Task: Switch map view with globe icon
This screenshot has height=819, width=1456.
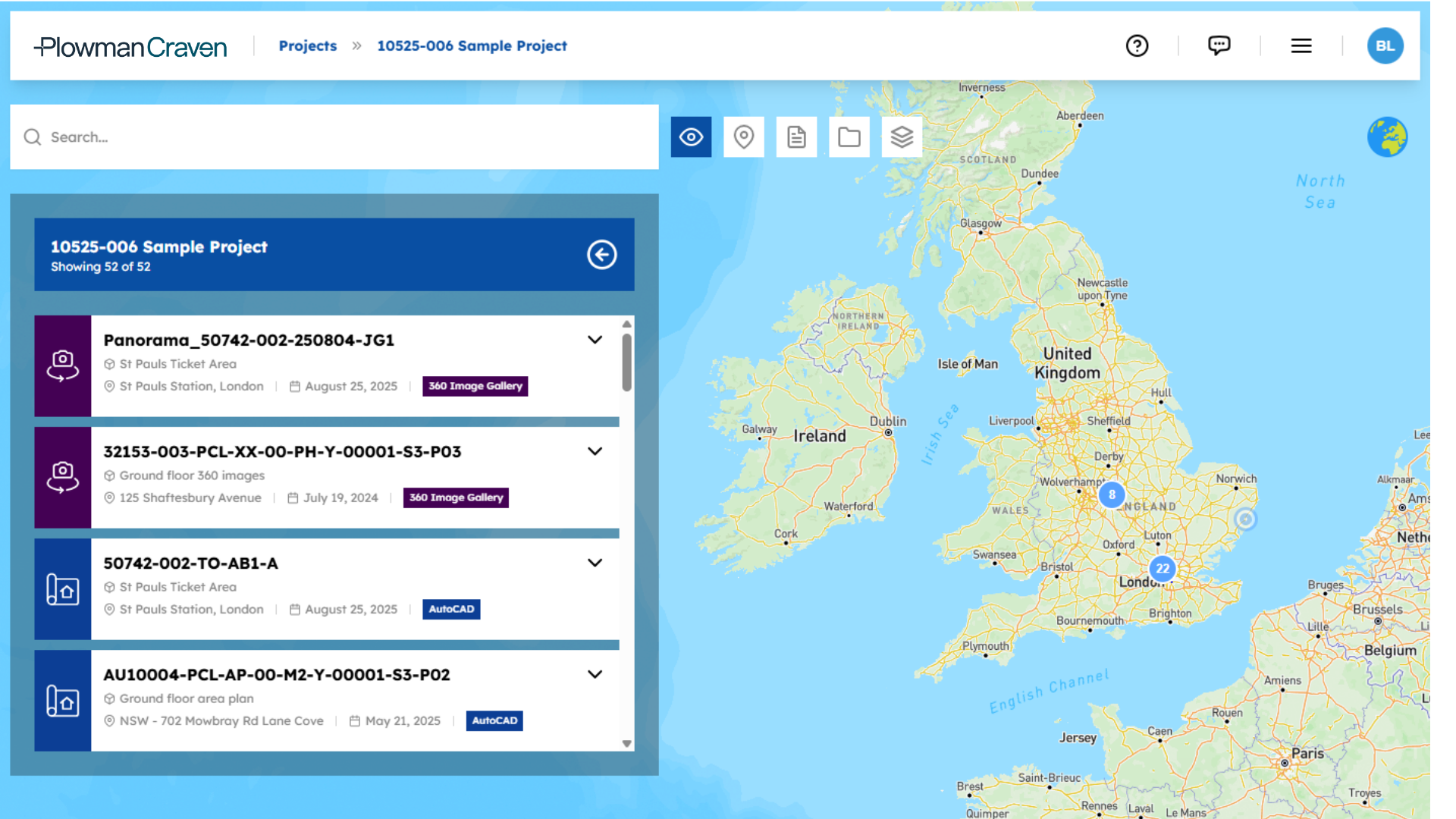Action: [1387, 137]
